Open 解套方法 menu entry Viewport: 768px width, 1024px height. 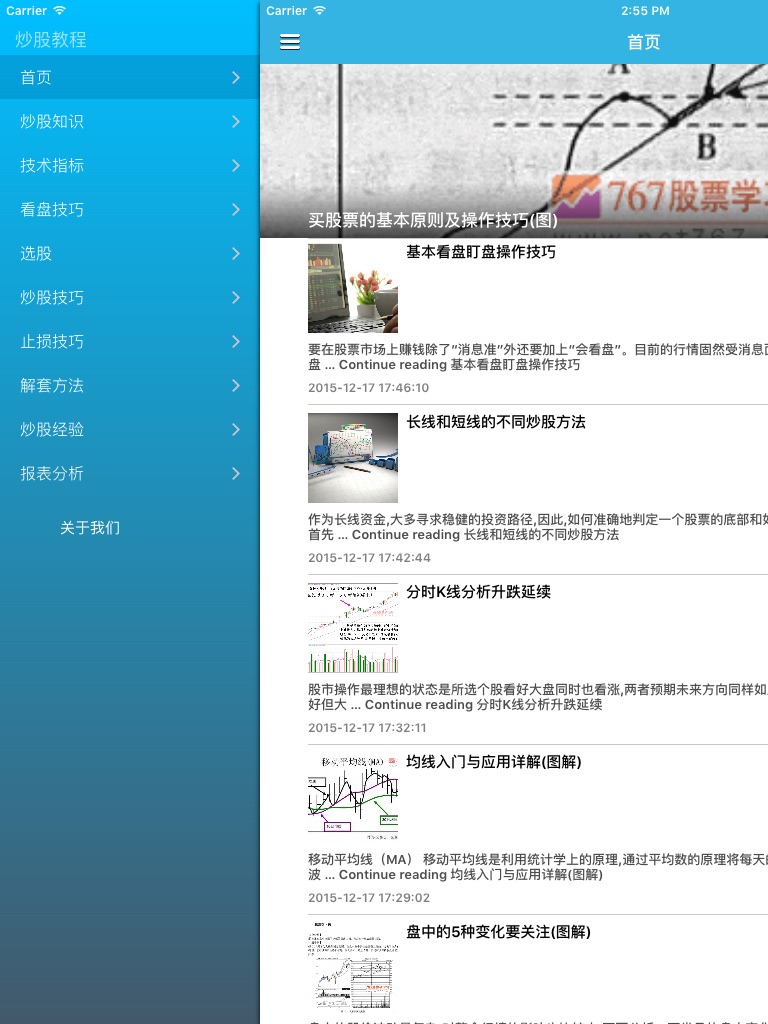[x=129, y=385]
